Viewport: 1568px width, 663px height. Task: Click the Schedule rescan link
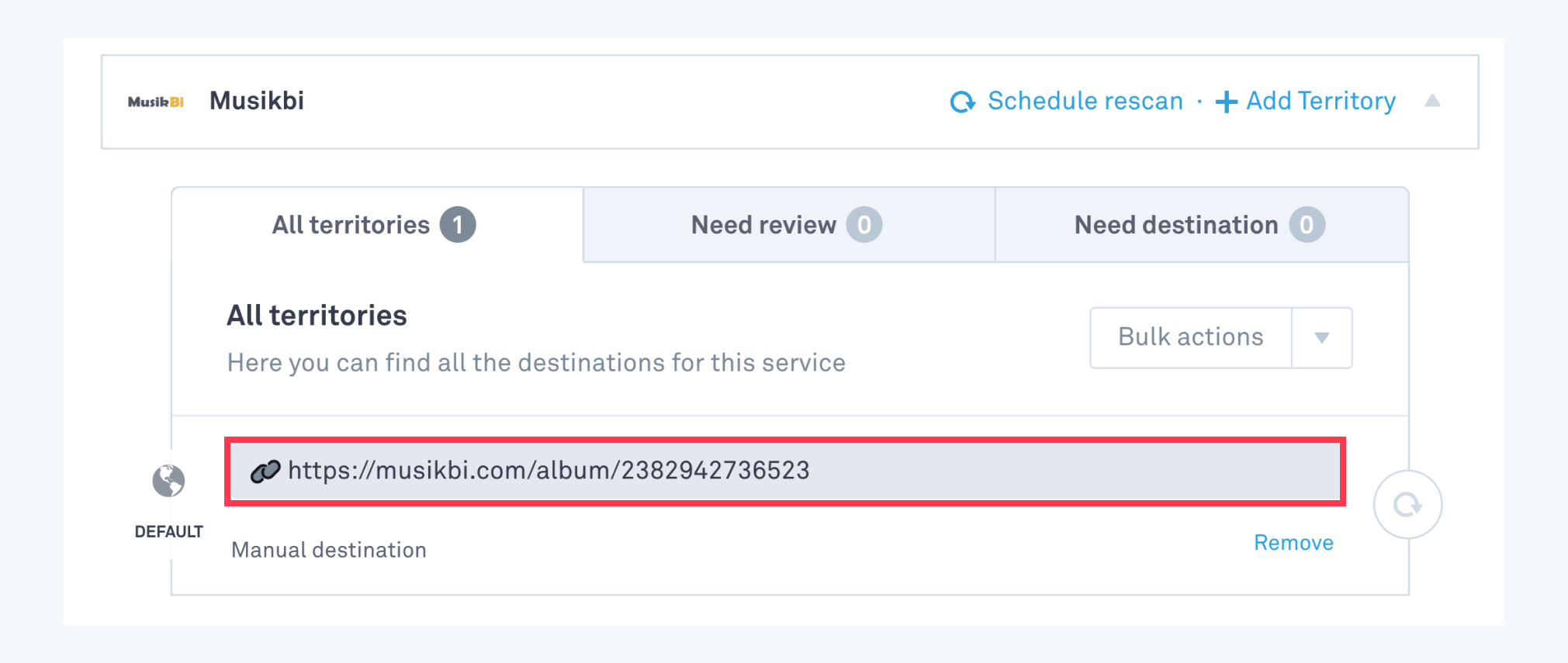[x=1085, y=101]
